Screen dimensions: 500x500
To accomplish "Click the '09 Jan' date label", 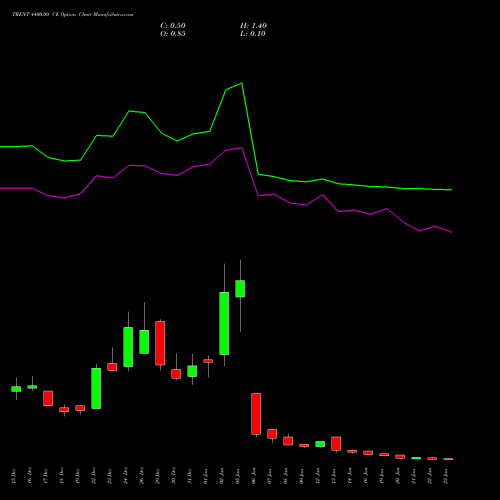I will pyautogui.click(x=301, y=476).
